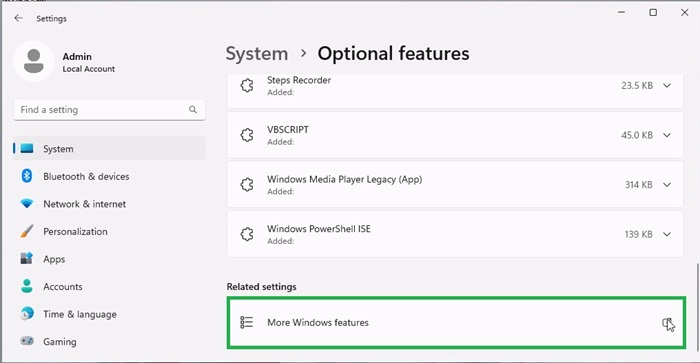Click the Steps Recorder gear icon
Viewport: 700px width, 363px height.
coord(247,85)
